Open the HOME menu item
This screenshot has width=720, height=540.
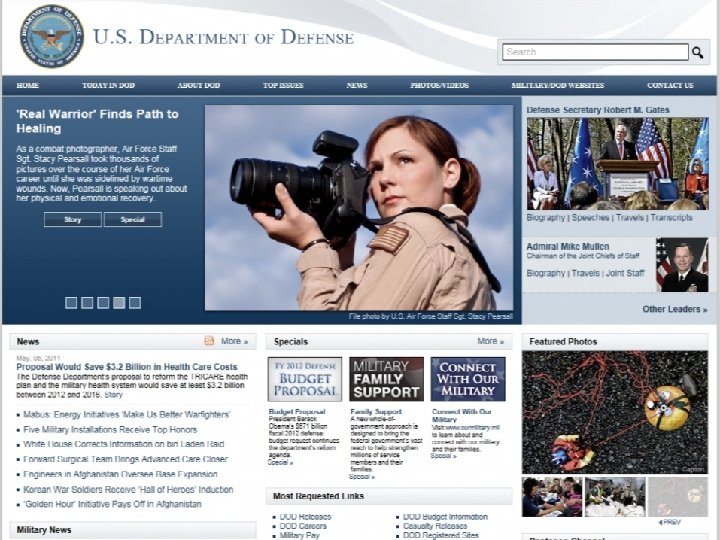point(28,85)
